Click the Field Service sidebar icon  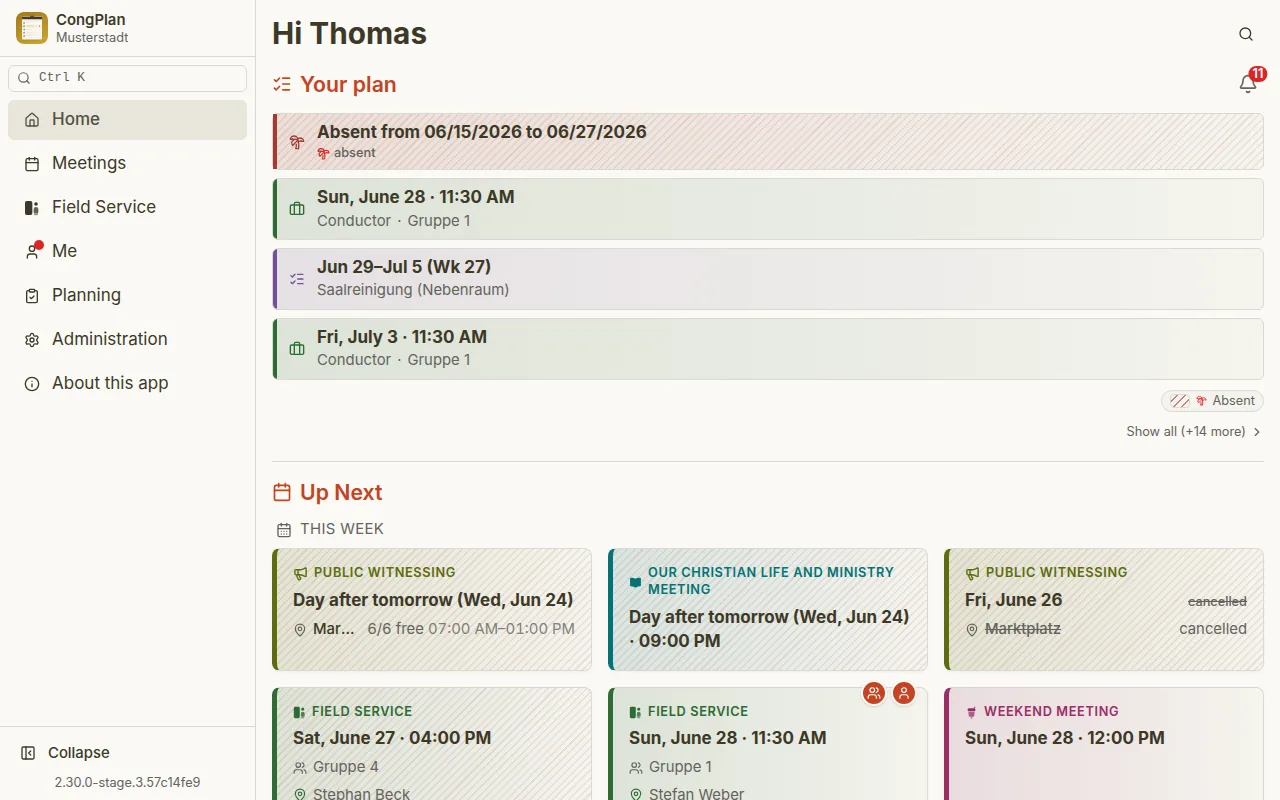point(32,208)
